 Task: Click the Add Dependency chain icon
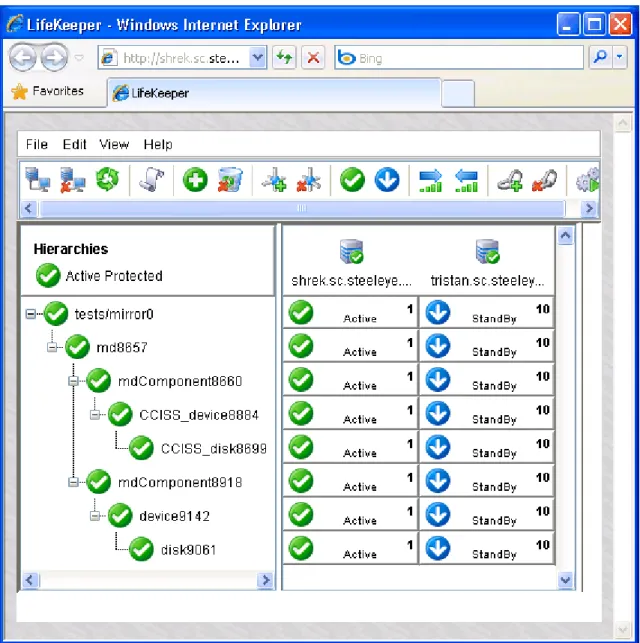510,180
